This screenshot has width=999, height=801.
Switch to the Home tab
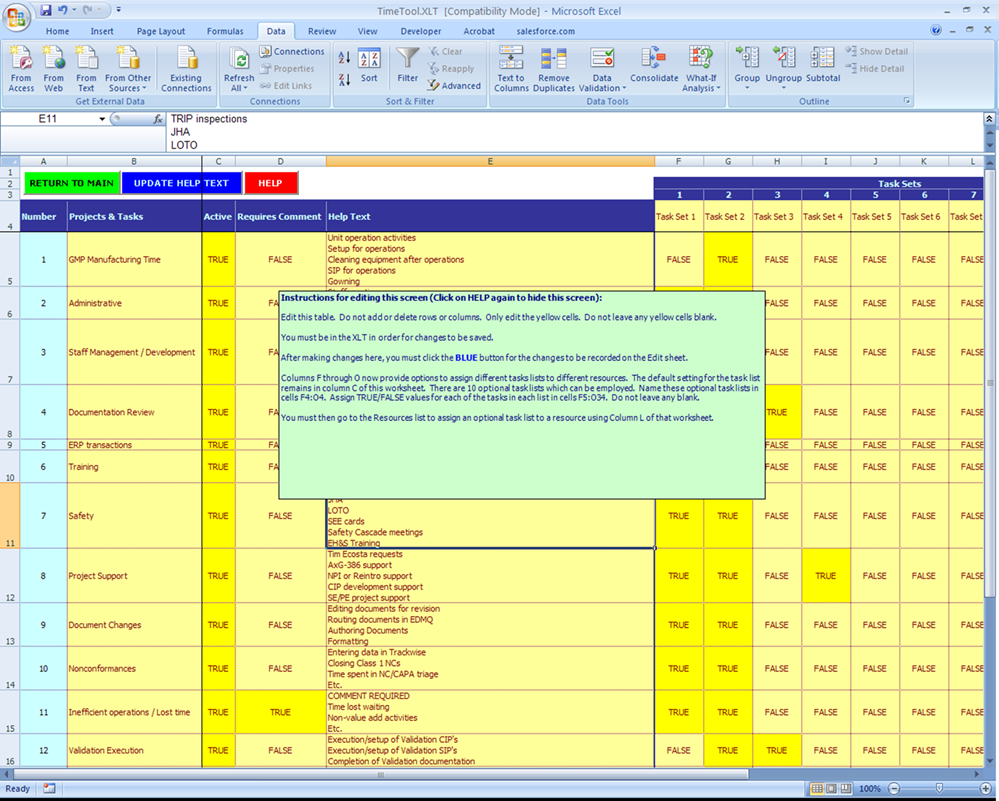click(x=57, y=31)
